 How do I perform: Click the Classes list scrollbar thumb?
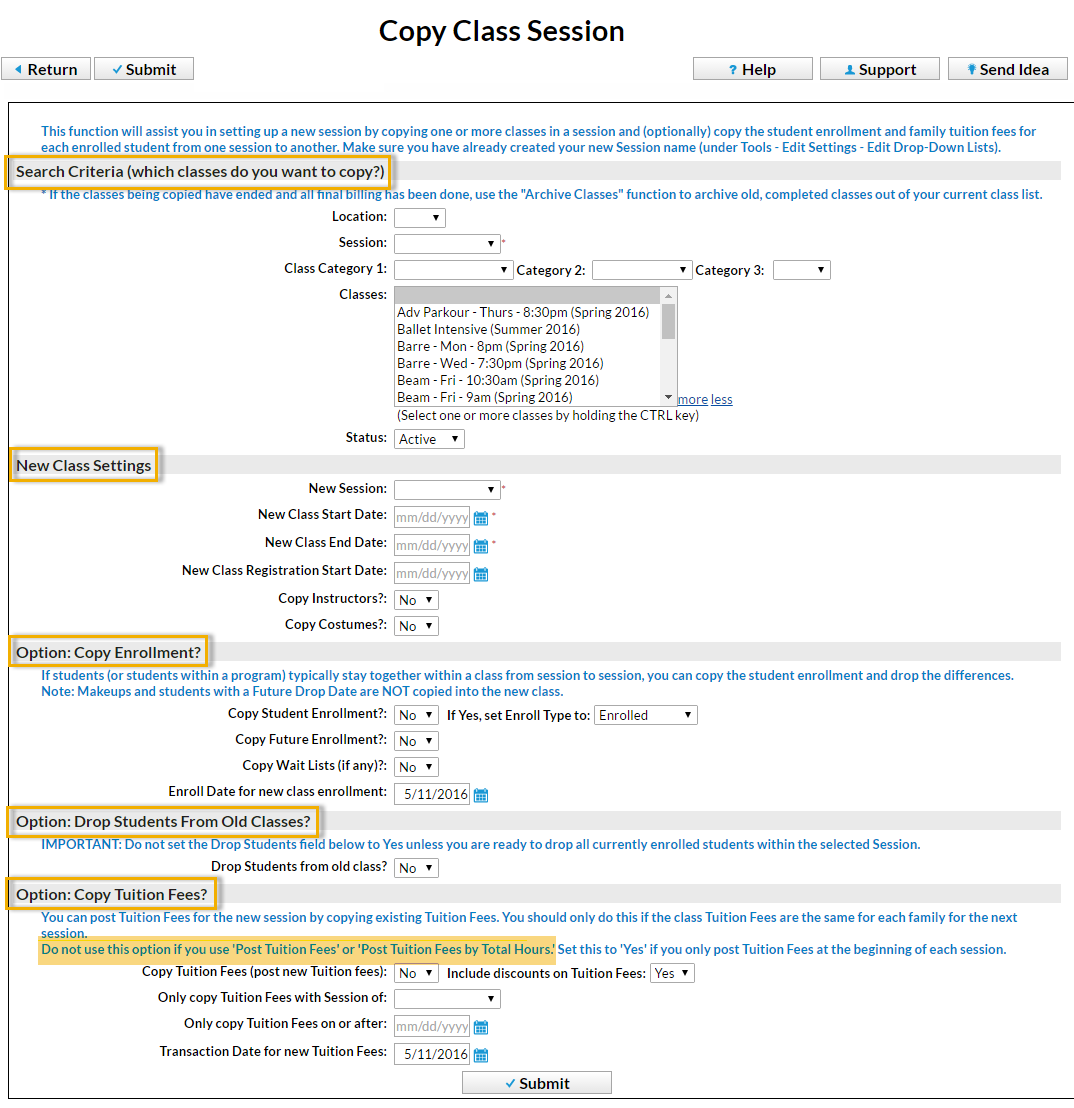[668, 322]
